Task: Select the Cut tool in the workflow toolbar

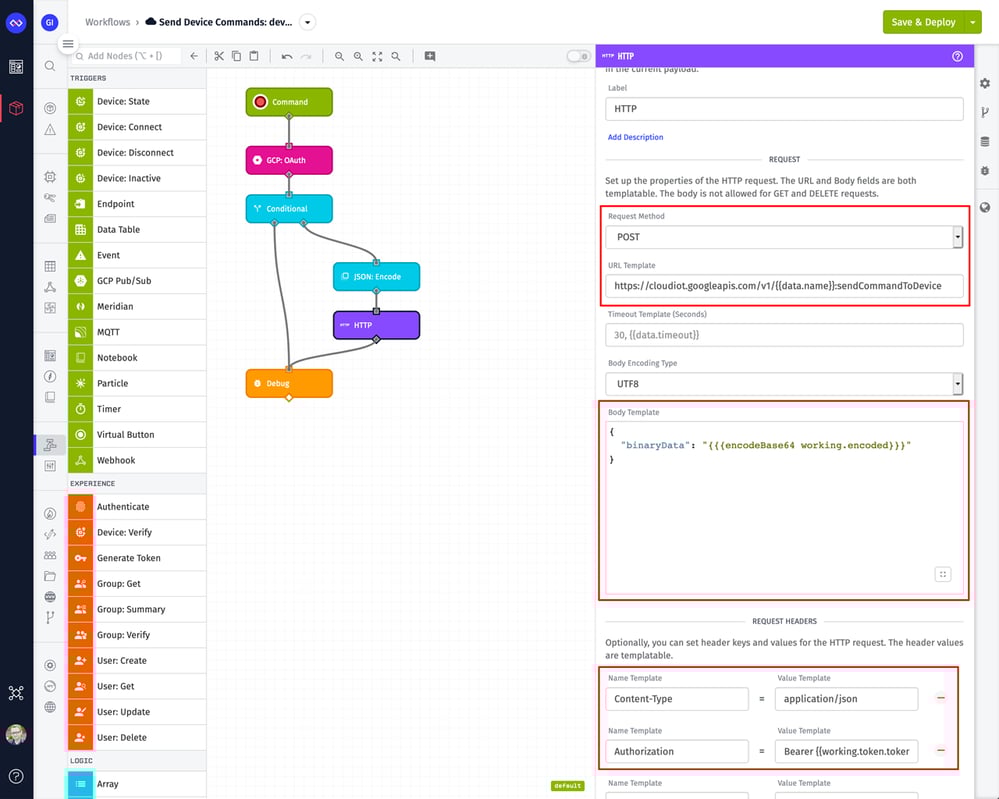Action: 219,56
